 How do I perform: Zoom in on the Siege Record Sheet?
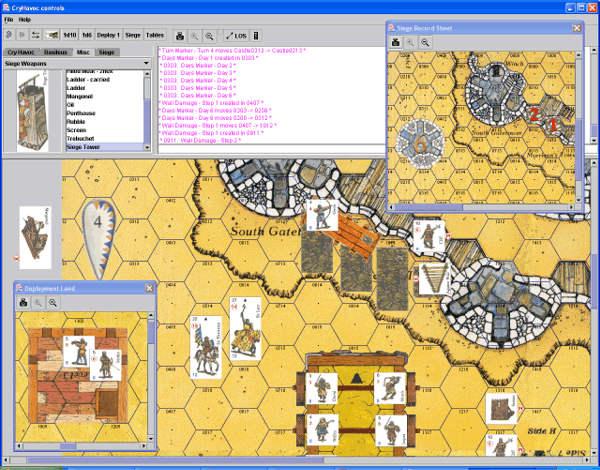coord(410,42)
